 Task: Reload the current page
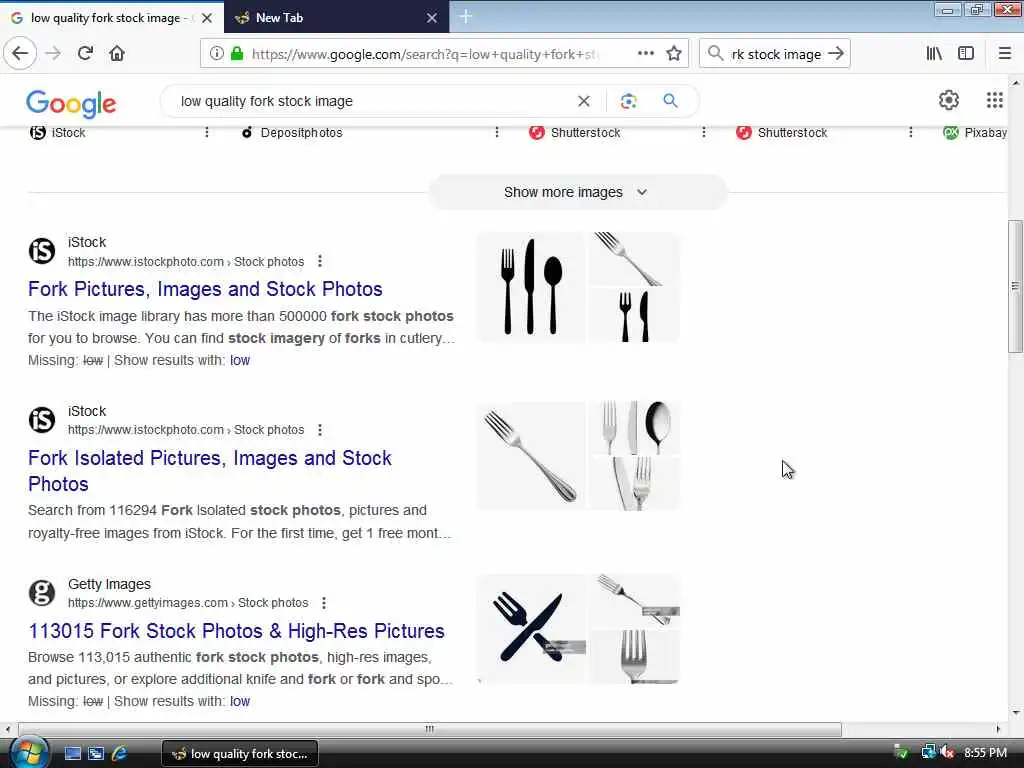pyautogui.click(x=85, y=54)
